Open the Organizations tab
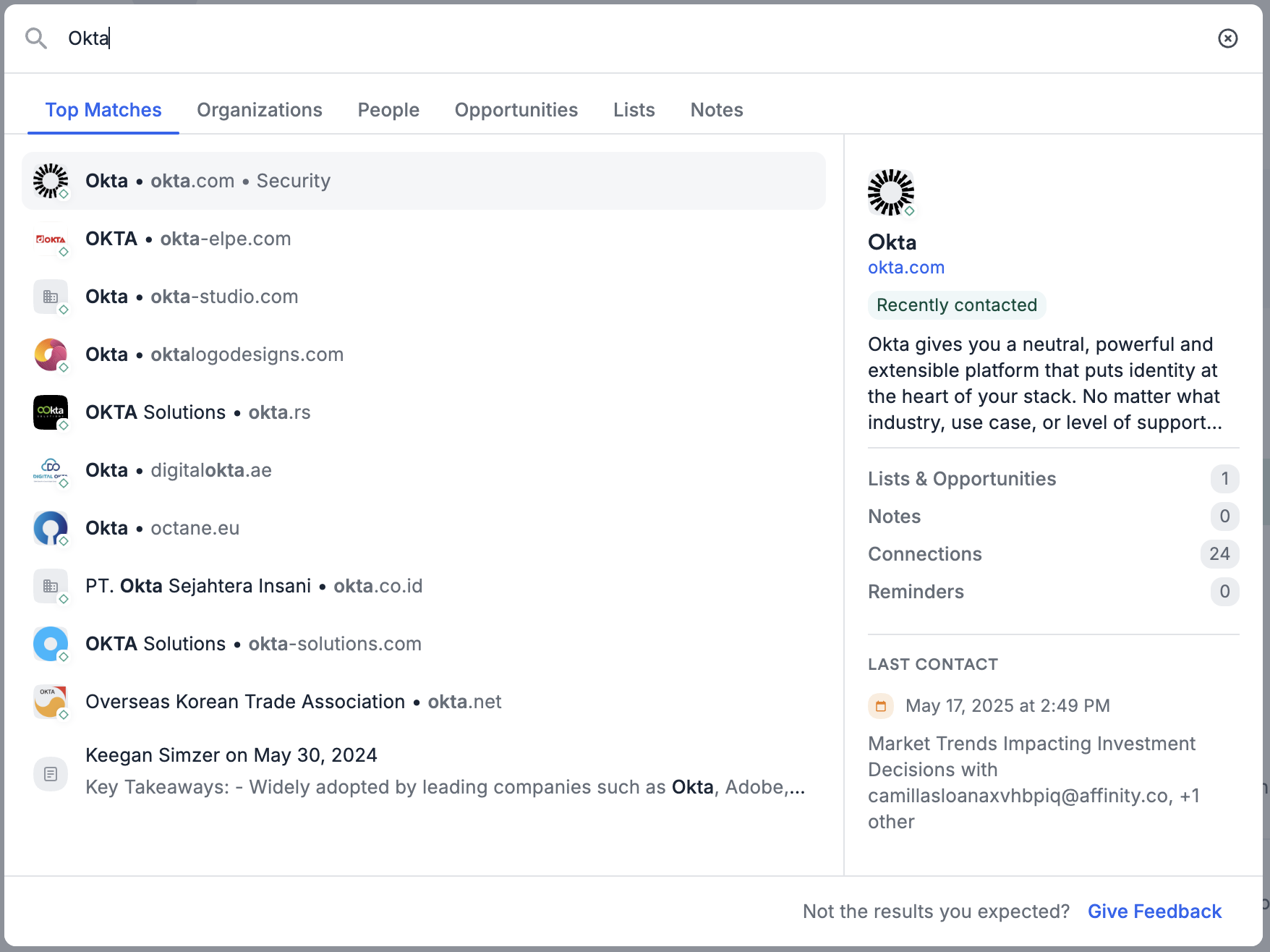1270x952 pixels. click(x=260, y=110)
